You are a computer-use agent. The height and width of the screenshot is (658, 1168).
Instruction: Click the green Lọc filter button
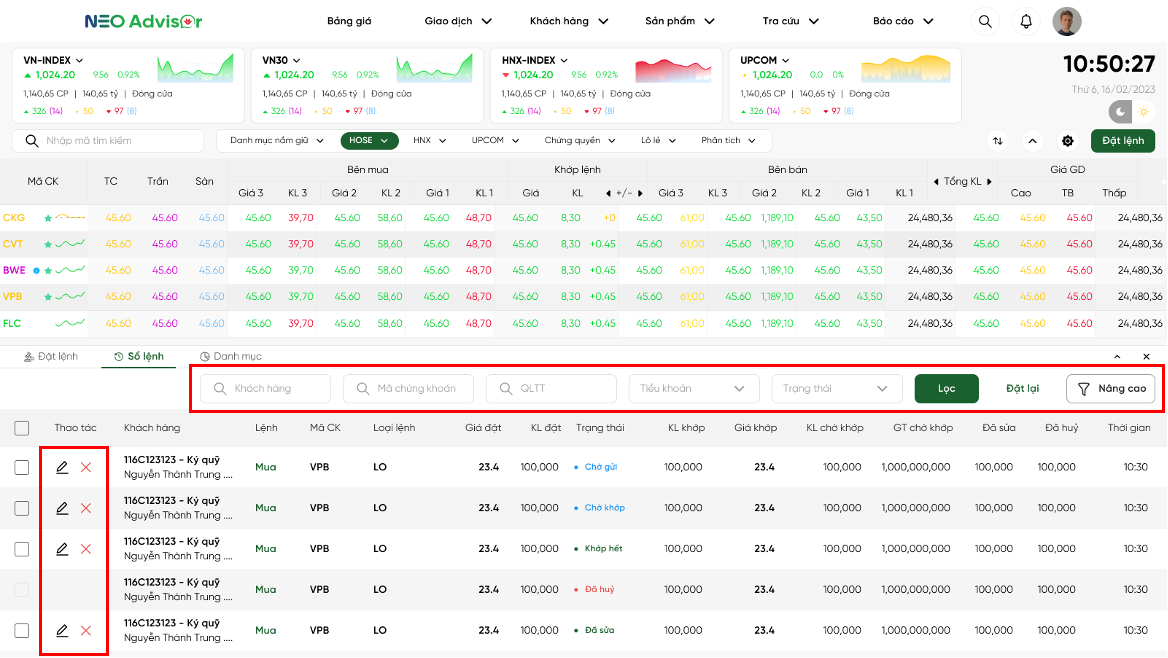coord(946,388)
